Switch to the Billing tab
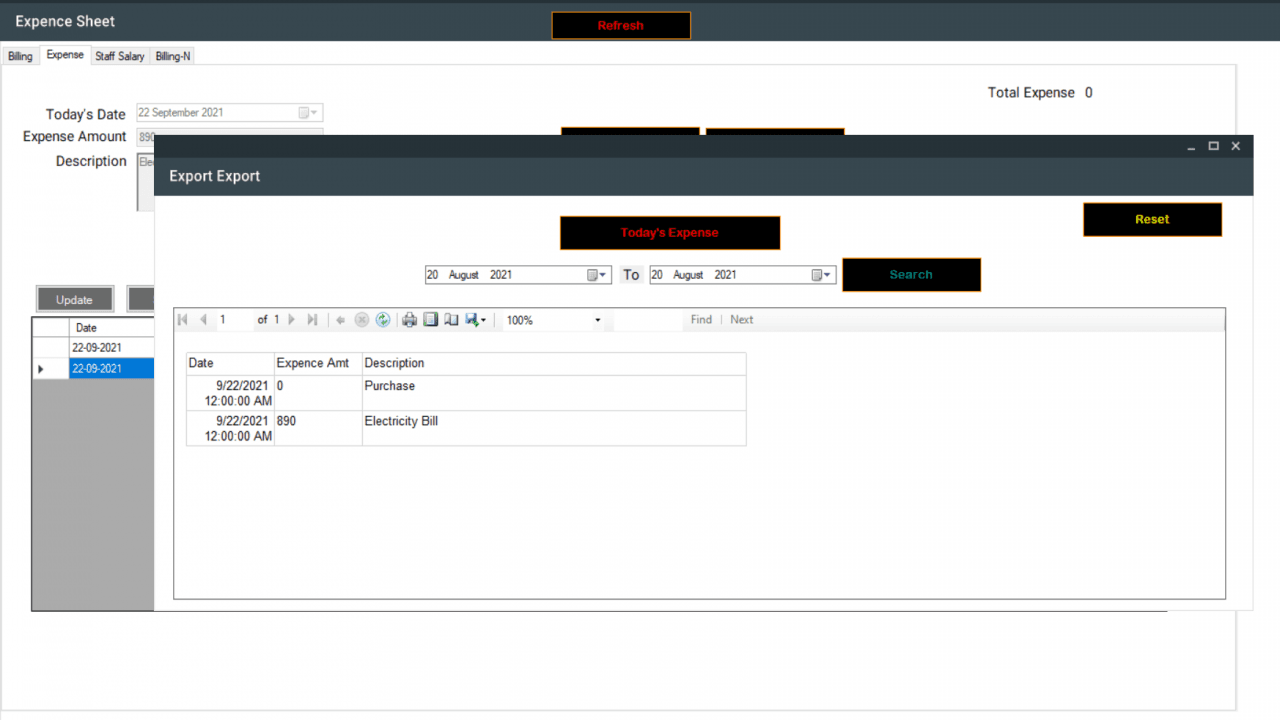The height and width of the screenshot is (720, 1280). coord(20,56)
